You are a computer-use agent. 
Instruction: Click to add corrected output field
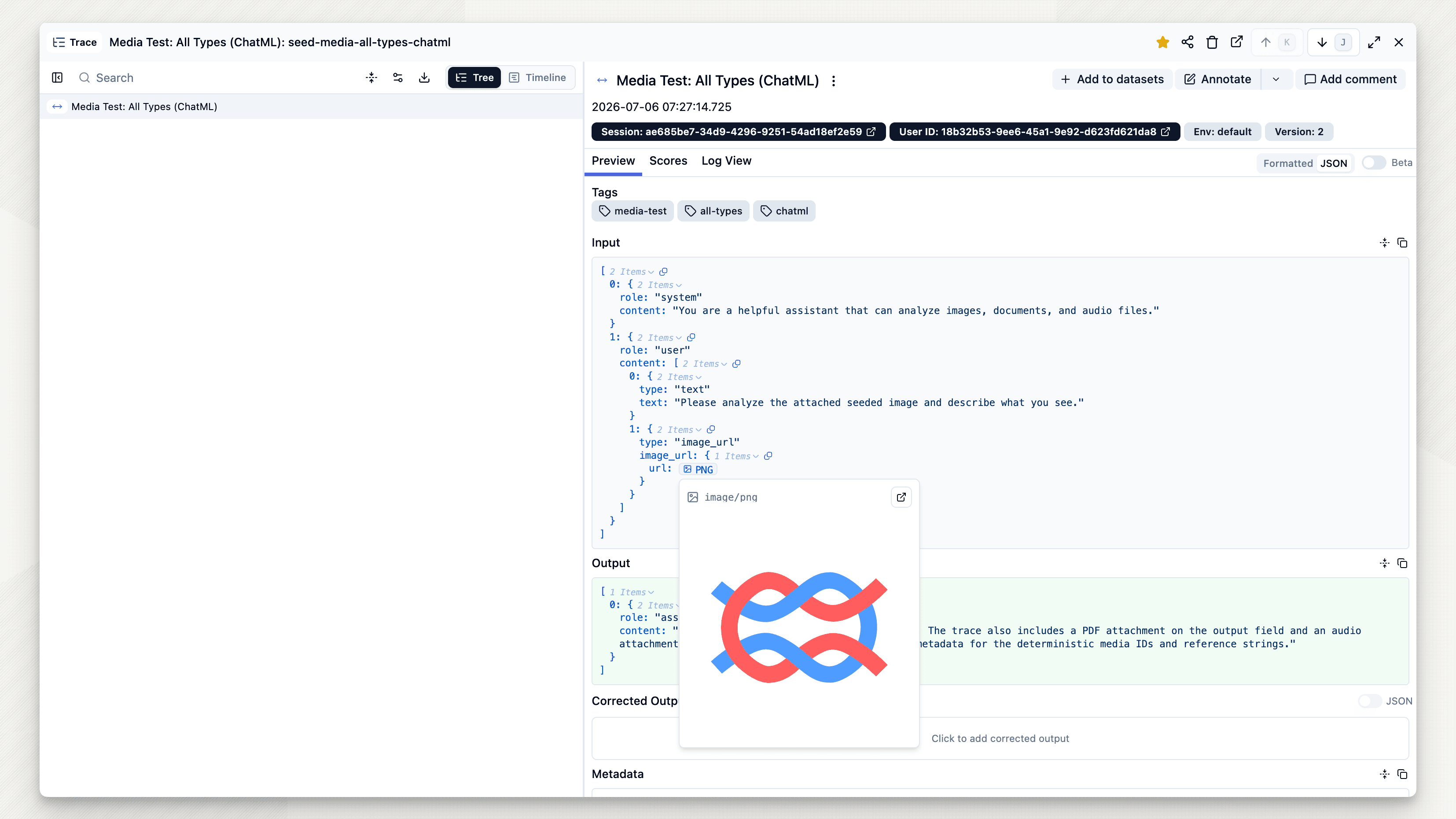[x=1000, y=738]
